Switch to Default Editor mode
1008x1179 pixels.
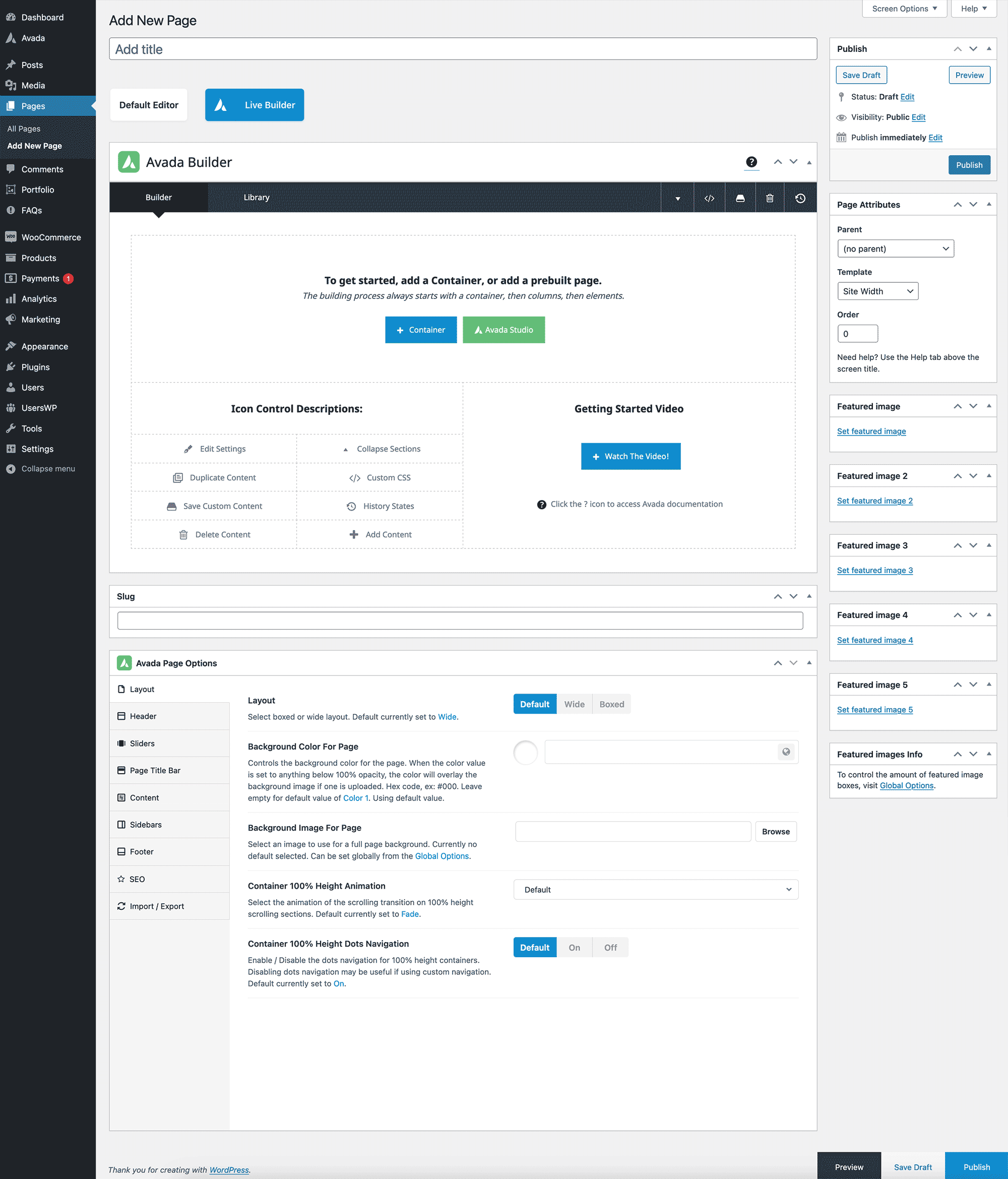(148, 104)
